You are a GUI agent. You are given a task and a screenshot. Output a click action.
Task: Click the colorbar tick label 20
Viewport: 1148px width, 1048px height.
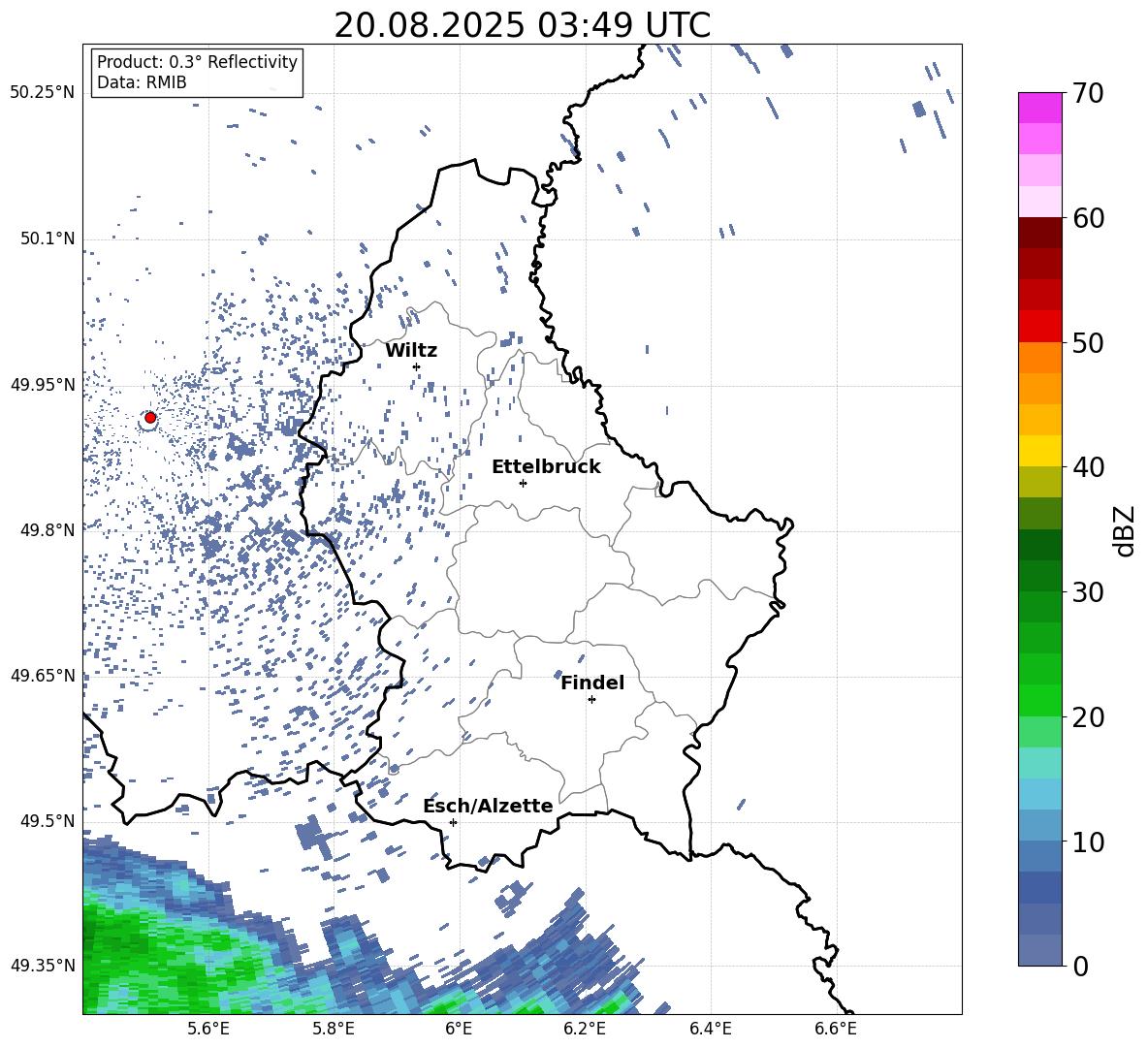1088,717
